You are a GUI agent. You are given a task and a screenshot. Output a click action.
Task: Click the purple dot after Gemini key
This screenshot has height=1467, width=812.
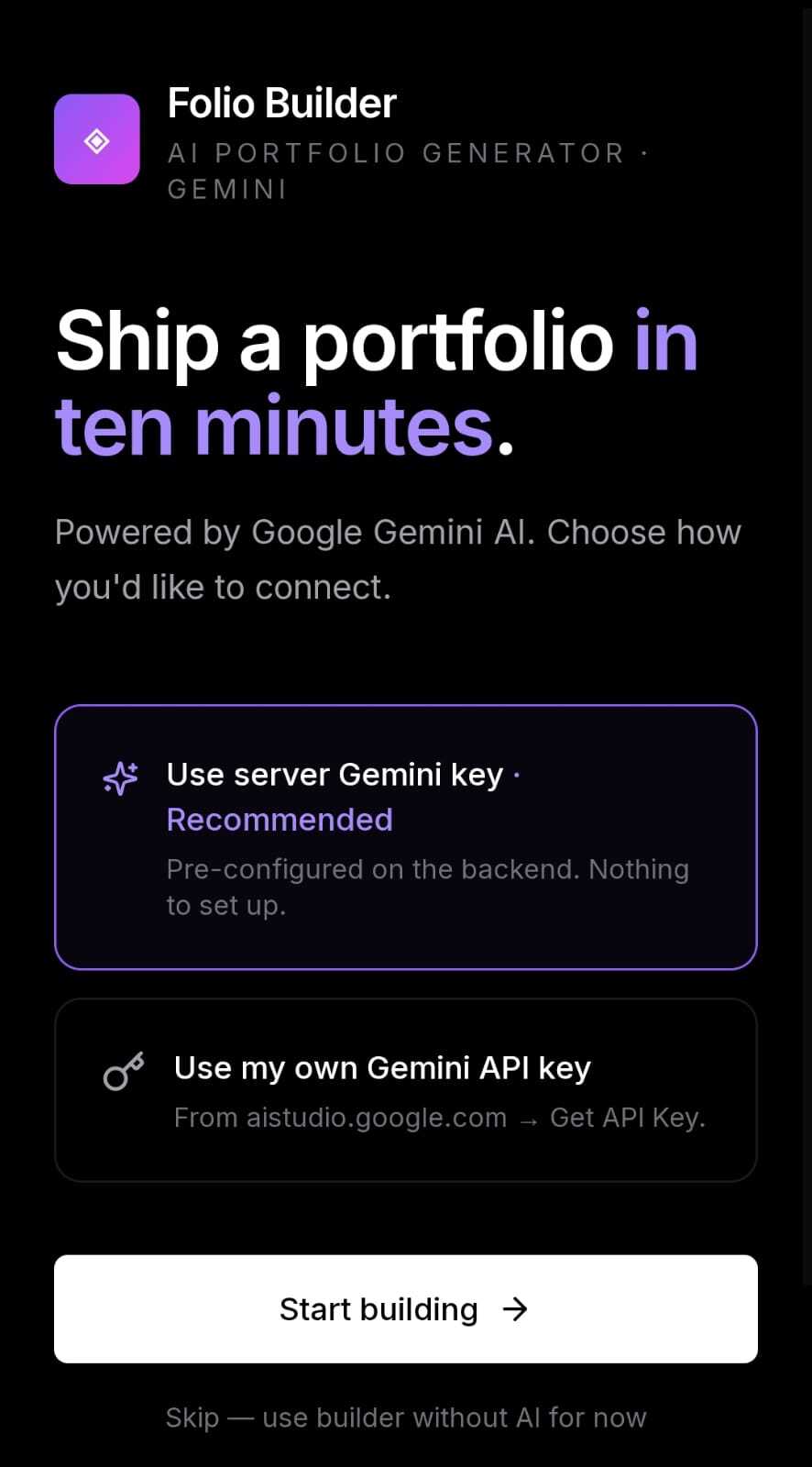coord(517,776)
